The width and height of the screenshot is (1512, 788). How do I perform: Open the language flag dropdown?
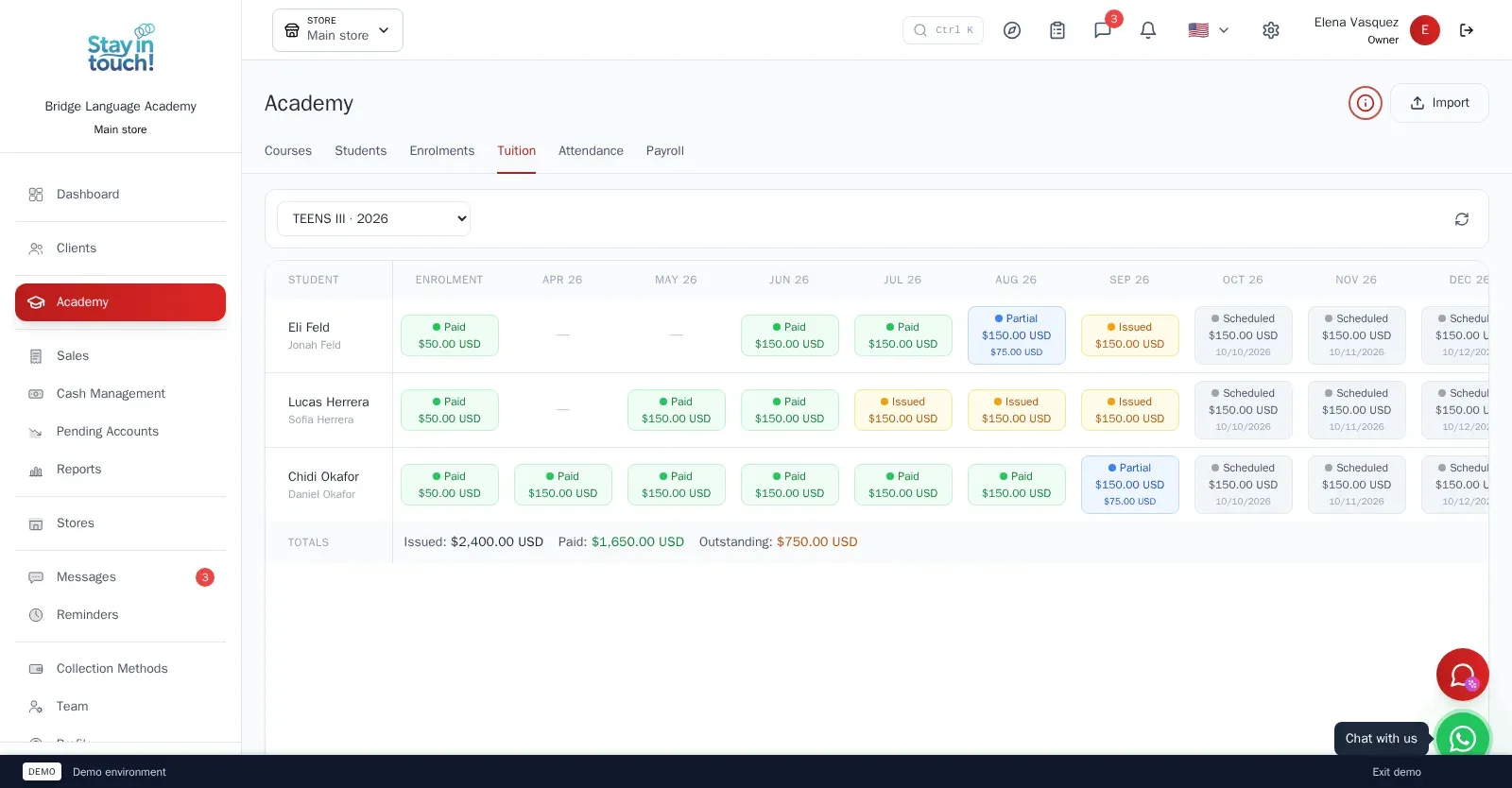(x=1209, y=30)
